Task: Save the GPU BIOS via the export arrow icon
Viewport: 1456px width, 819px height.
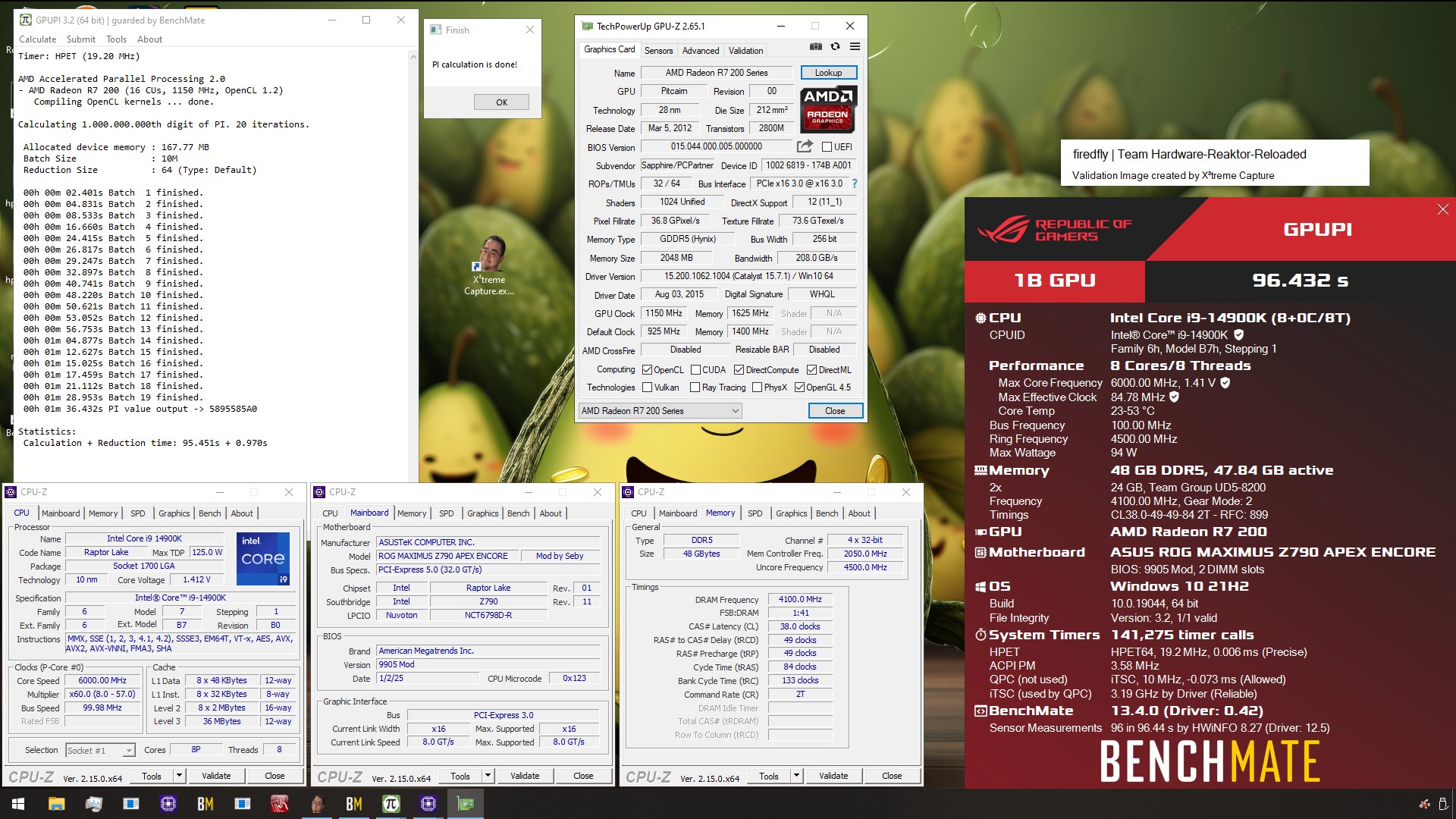Action: click(805, 146)
